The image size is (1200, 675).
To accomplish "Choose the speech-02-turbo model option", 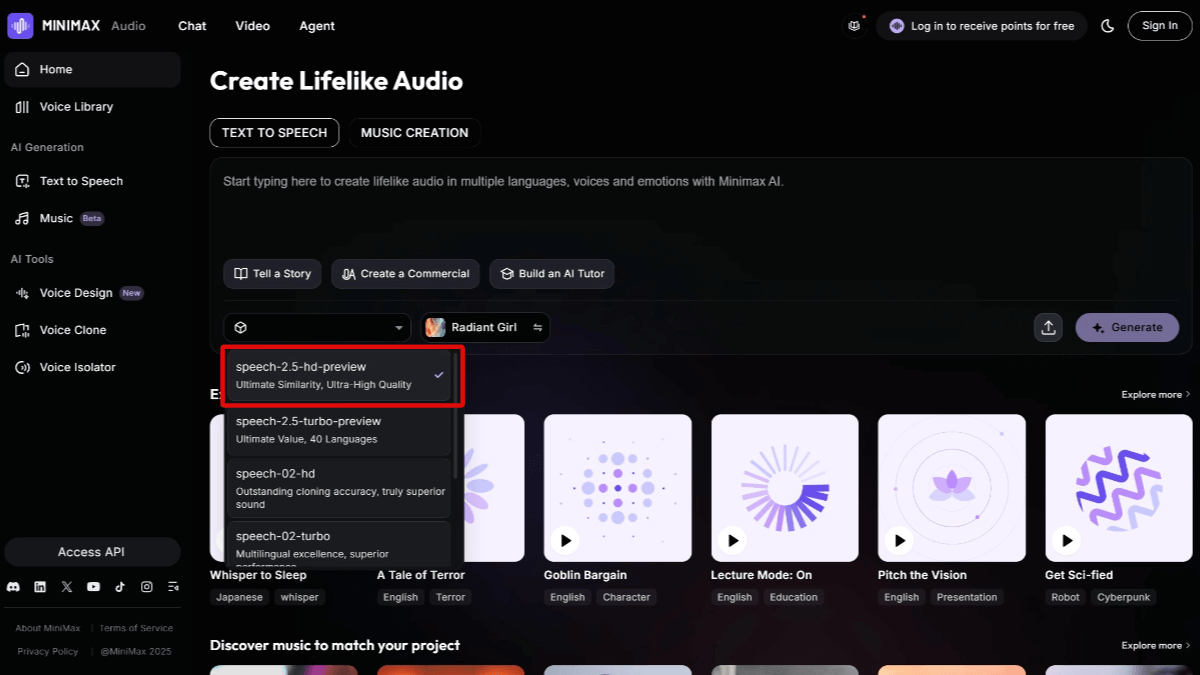I will [x=339, y=546].
